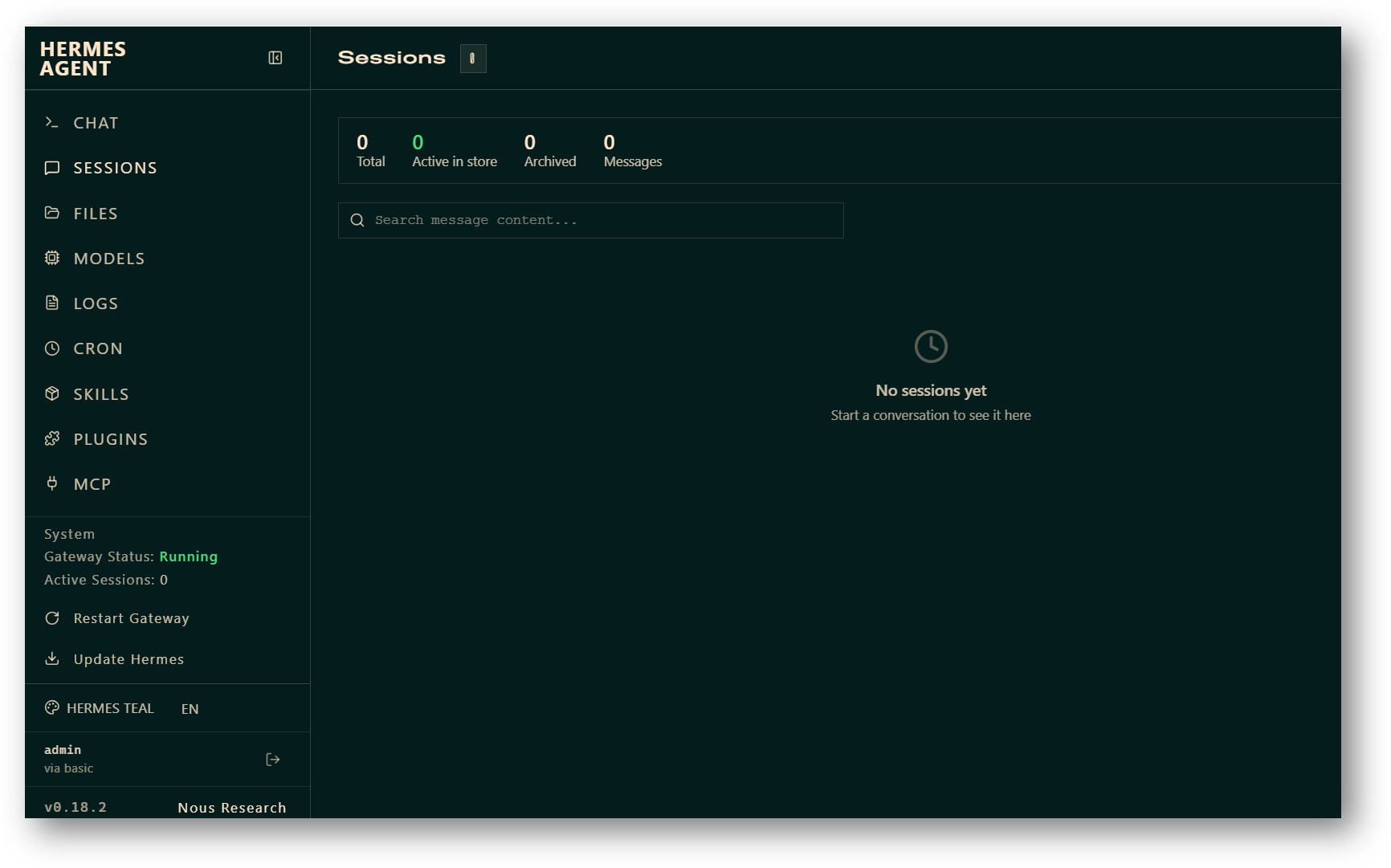The width and height of the screenshot is (1391, 868).
Task: Click the Active Sessions: 0 text
Action: 106,580
